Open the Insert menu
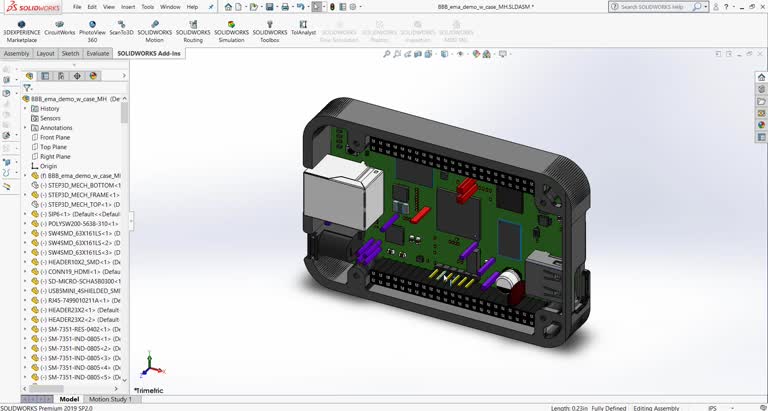 pyautogui.click(x=128, y=7)
